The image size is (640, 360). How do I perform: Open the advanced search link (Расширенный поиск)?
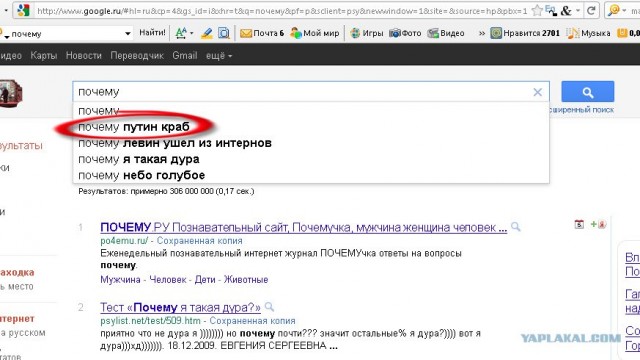(582, 110)
